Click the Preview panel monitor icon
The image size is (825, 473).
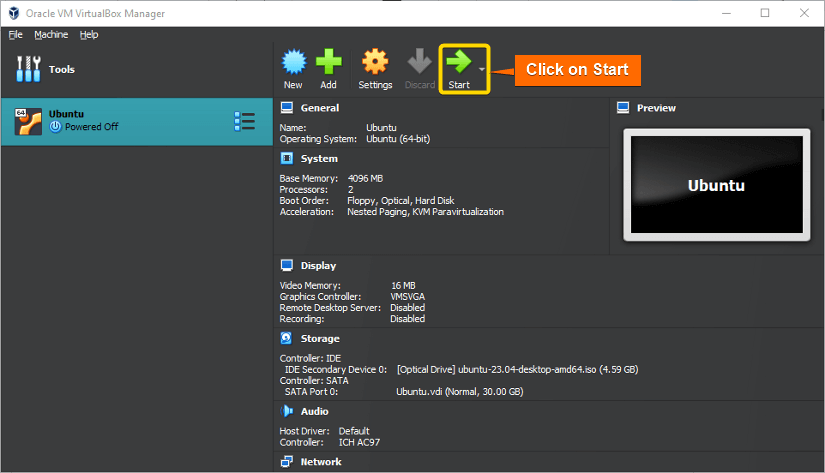pos(623,108)
